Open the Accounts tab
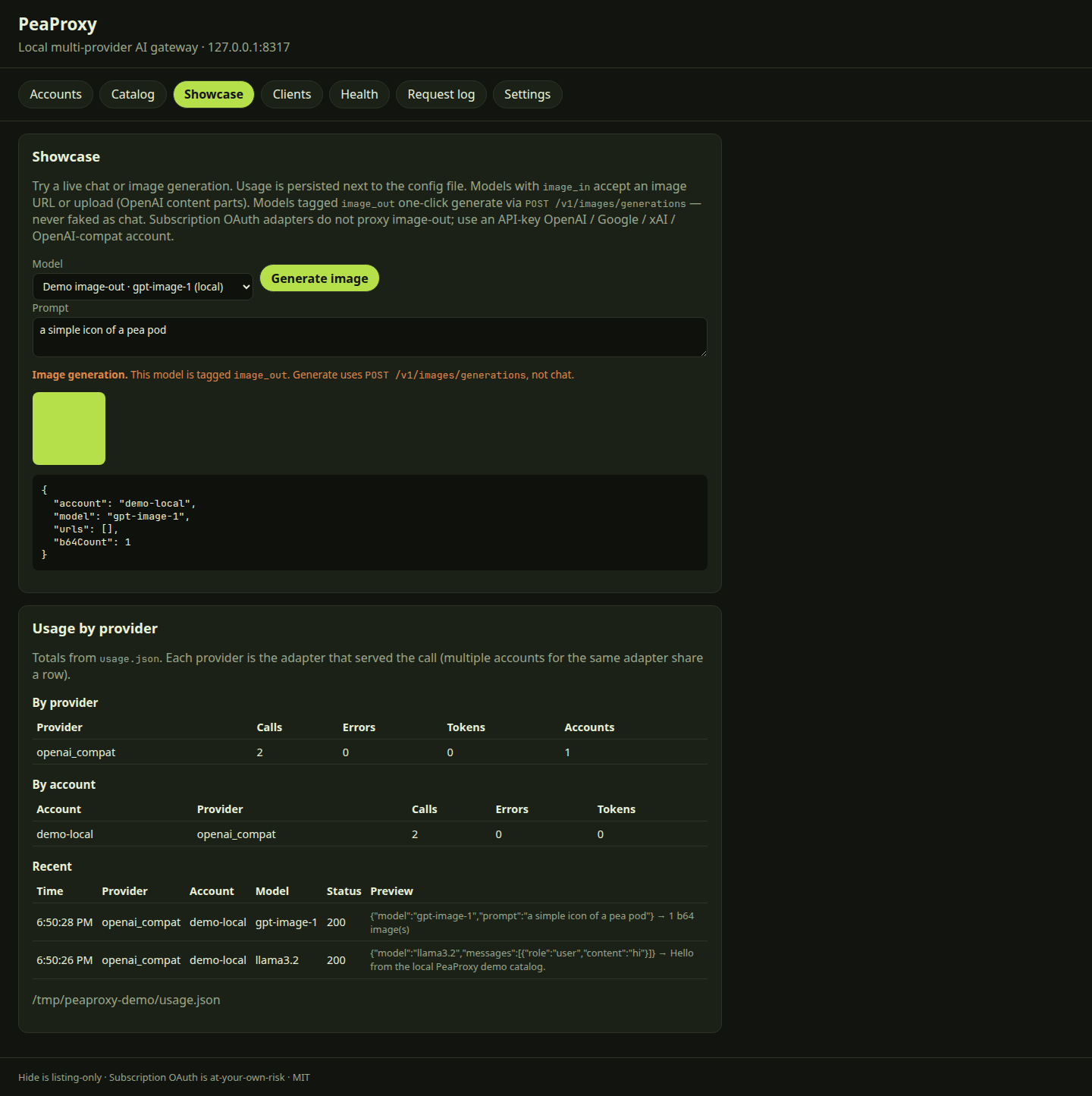 click(55, 94)
